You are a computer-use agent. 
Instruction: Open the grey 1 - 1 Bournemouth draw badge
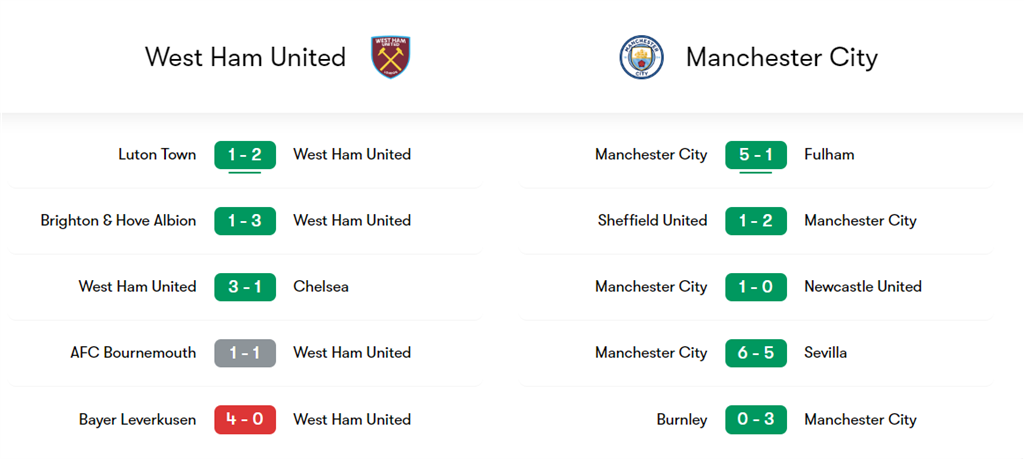pos(245,353)
